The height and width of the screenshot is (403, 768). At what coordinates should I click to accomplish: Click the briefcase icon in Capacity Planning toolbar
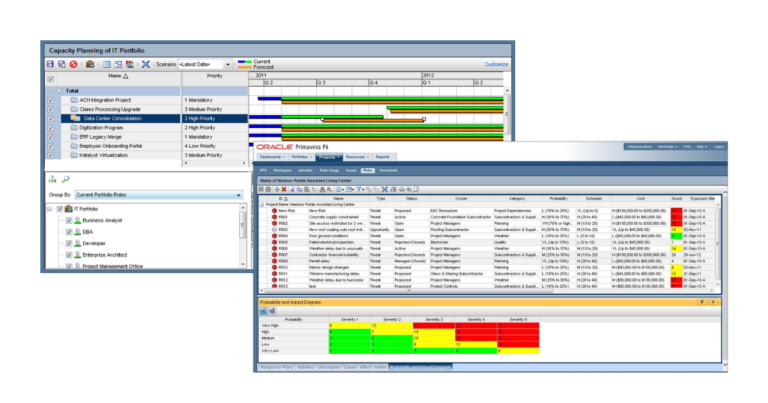[x=90, y=64]
